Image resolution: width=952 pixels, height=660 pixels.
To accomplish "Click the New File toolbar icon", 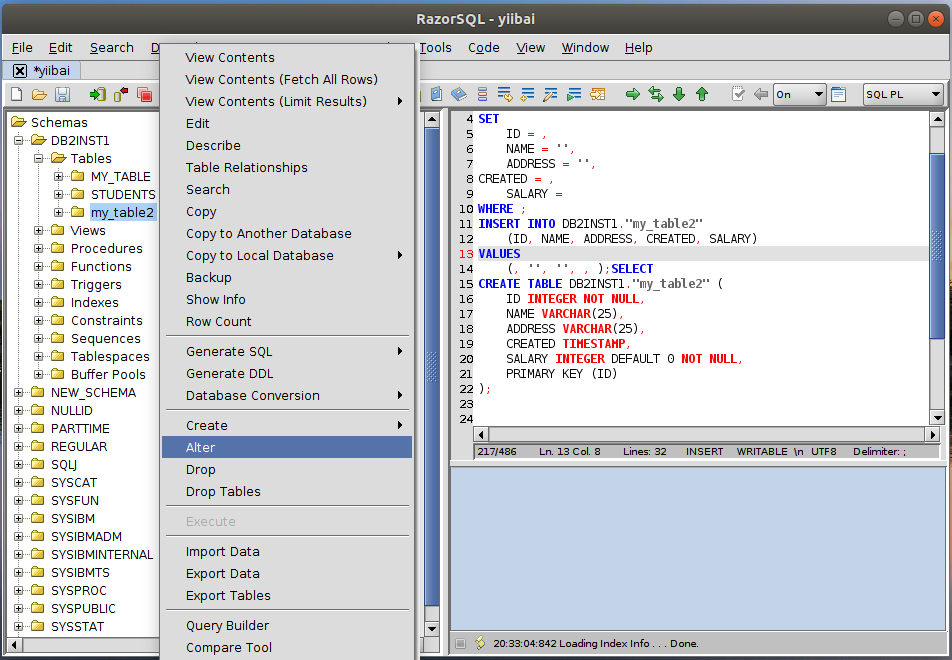I will pyautogui.click(x=16, y=94).
